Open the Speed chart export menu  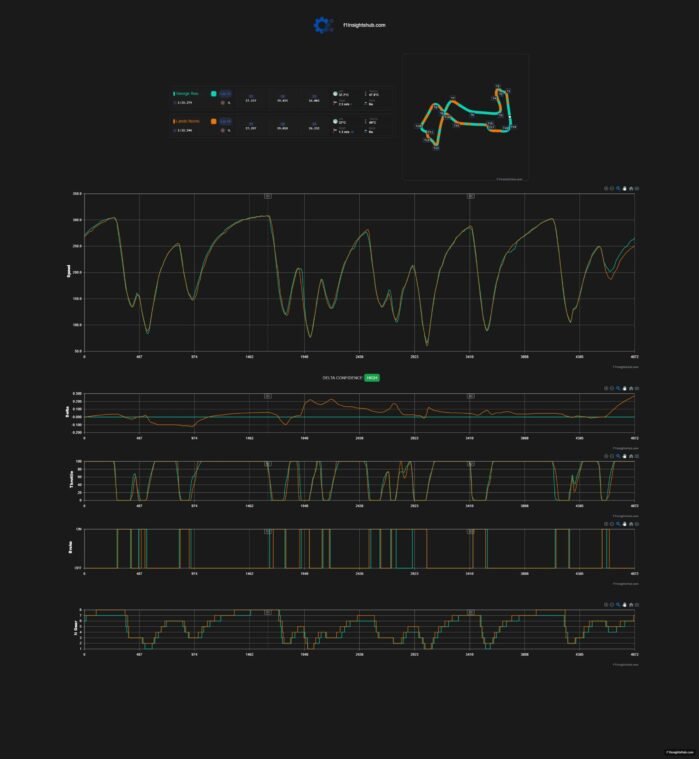pos(637,188)
